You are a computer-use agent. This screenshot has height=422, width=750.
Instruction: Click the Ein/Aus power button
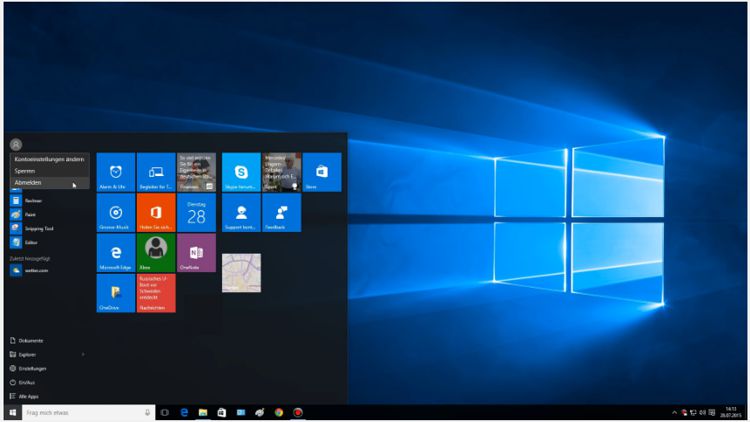(x=27, y=382)
